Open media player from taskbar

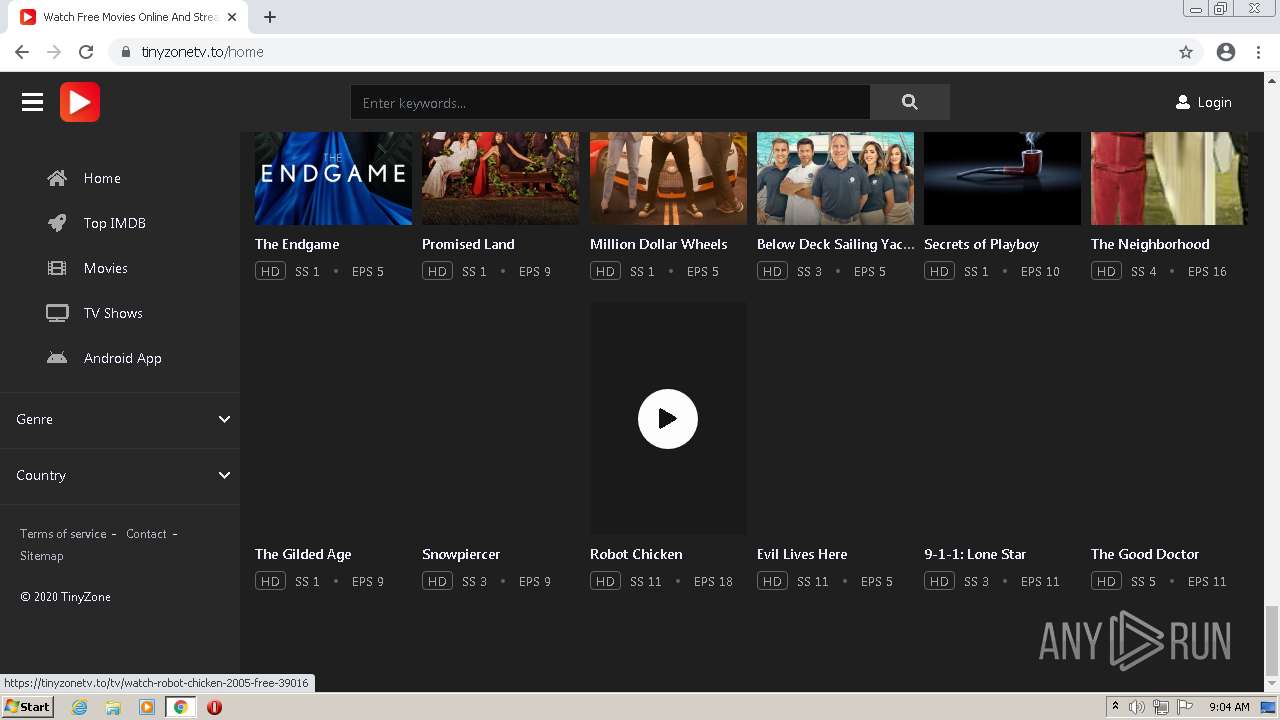tap(147, 707)
